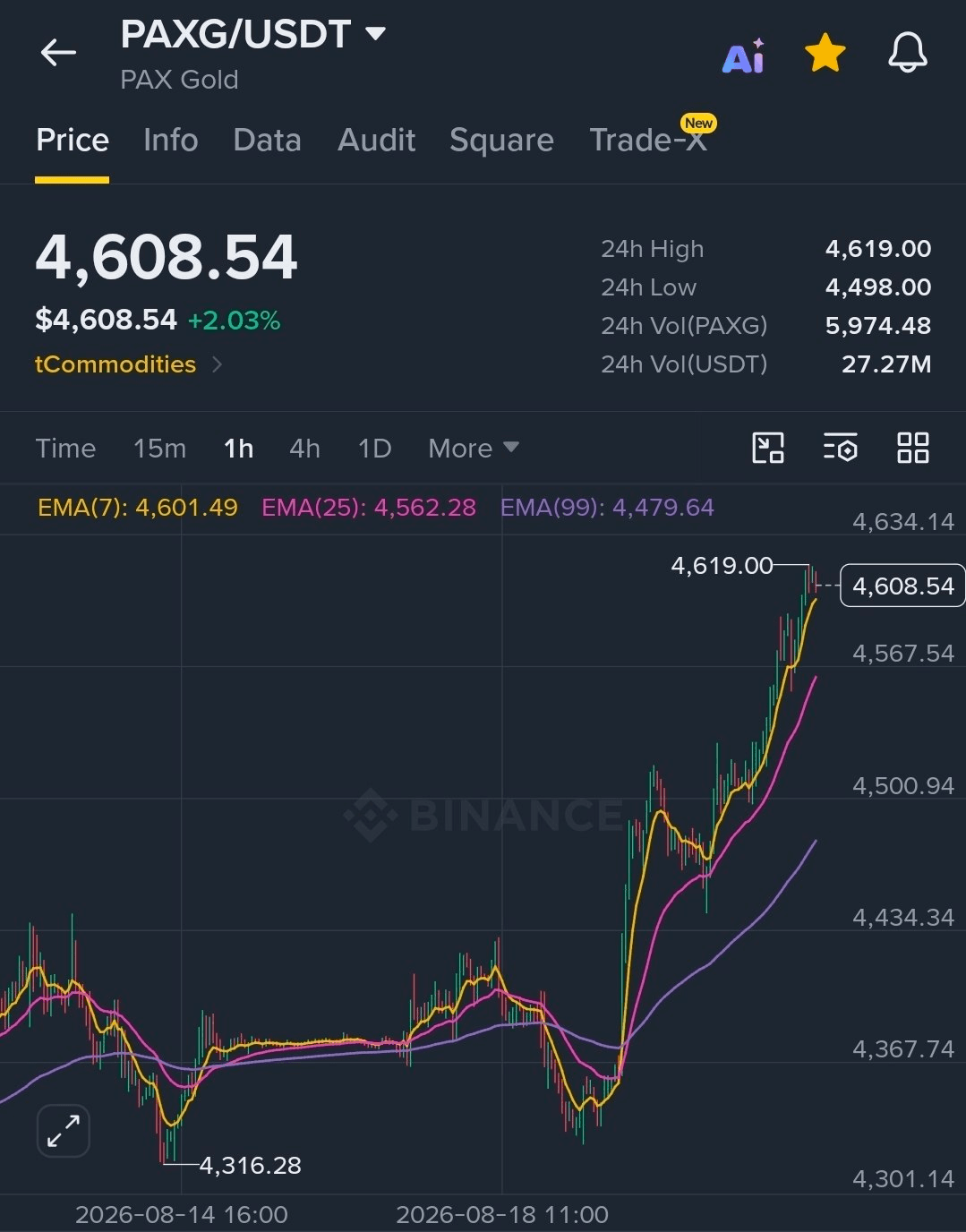Click the +2.03% change value
Viewport: 966px width, 1232px height.
coord(234,321)
